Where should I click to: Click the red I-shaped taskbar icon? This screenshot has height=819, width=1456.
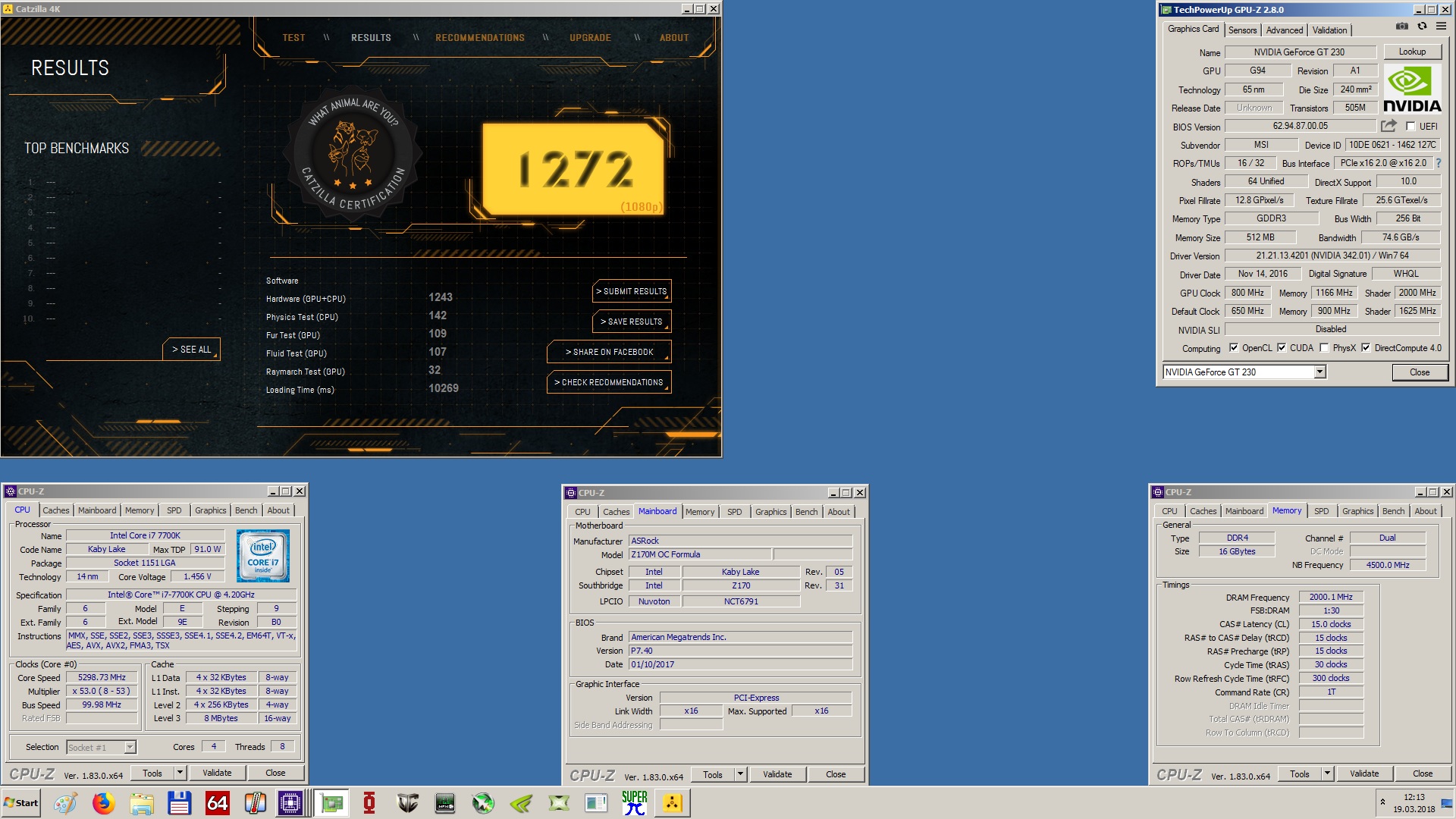[x=369, y=803]
